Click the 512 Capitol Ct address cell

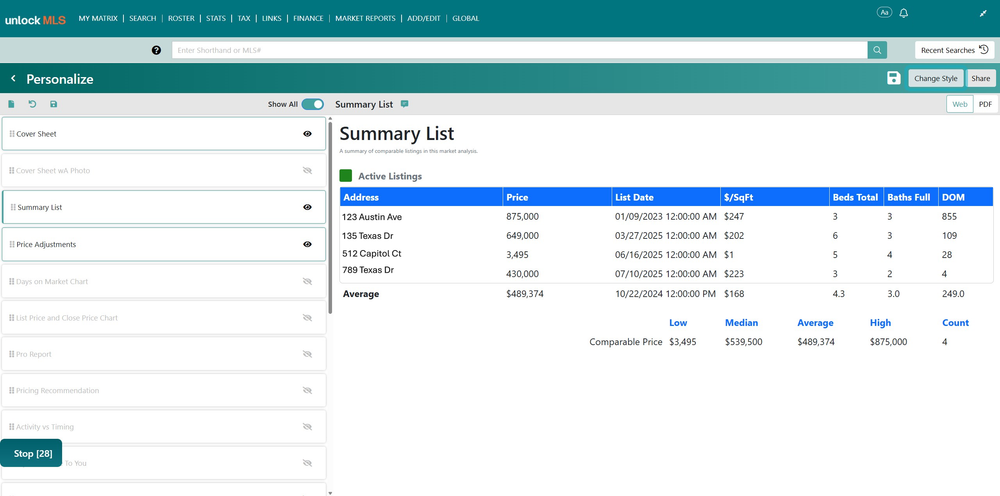371,254
